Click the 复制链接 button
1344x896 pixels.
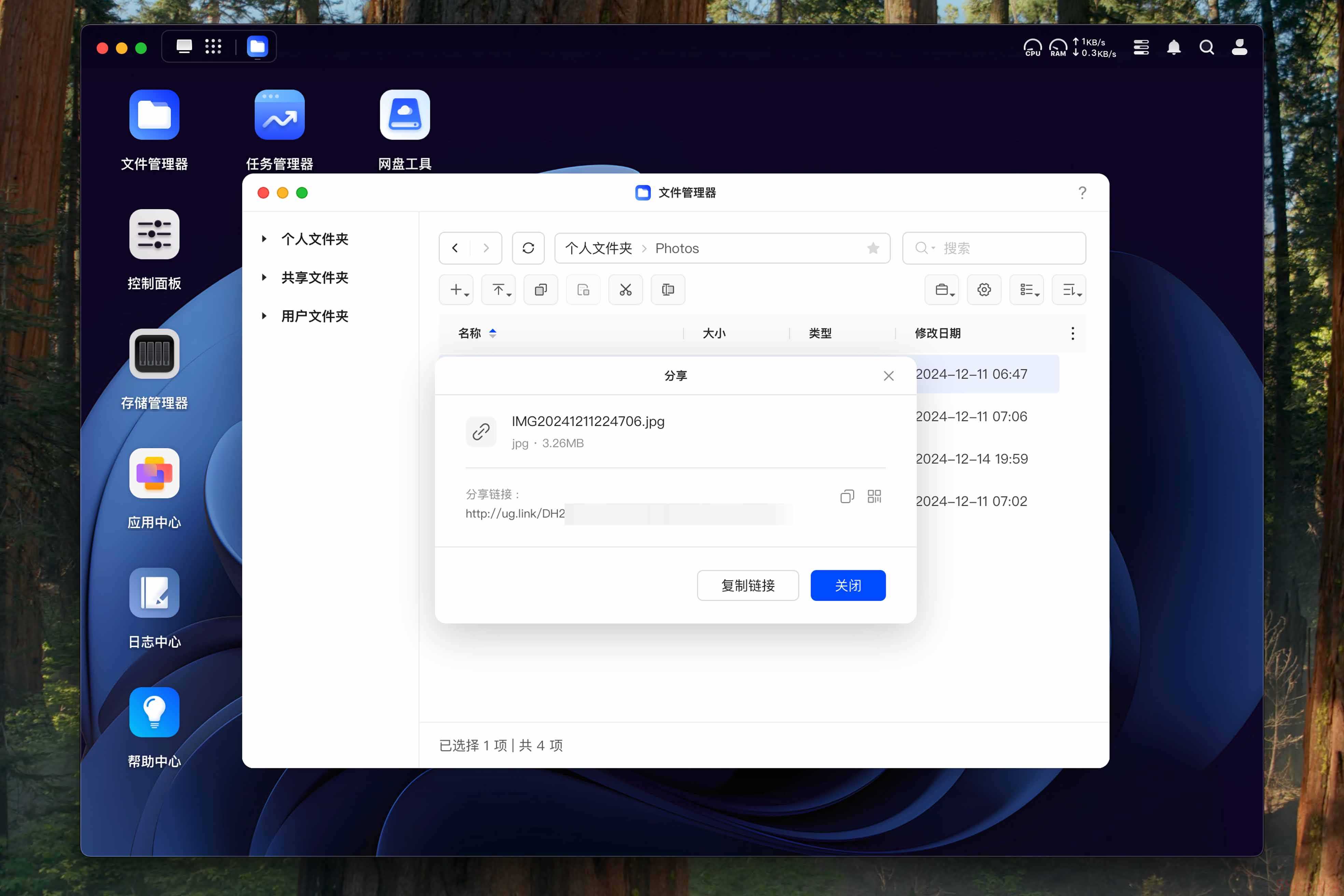coord(747,585)
